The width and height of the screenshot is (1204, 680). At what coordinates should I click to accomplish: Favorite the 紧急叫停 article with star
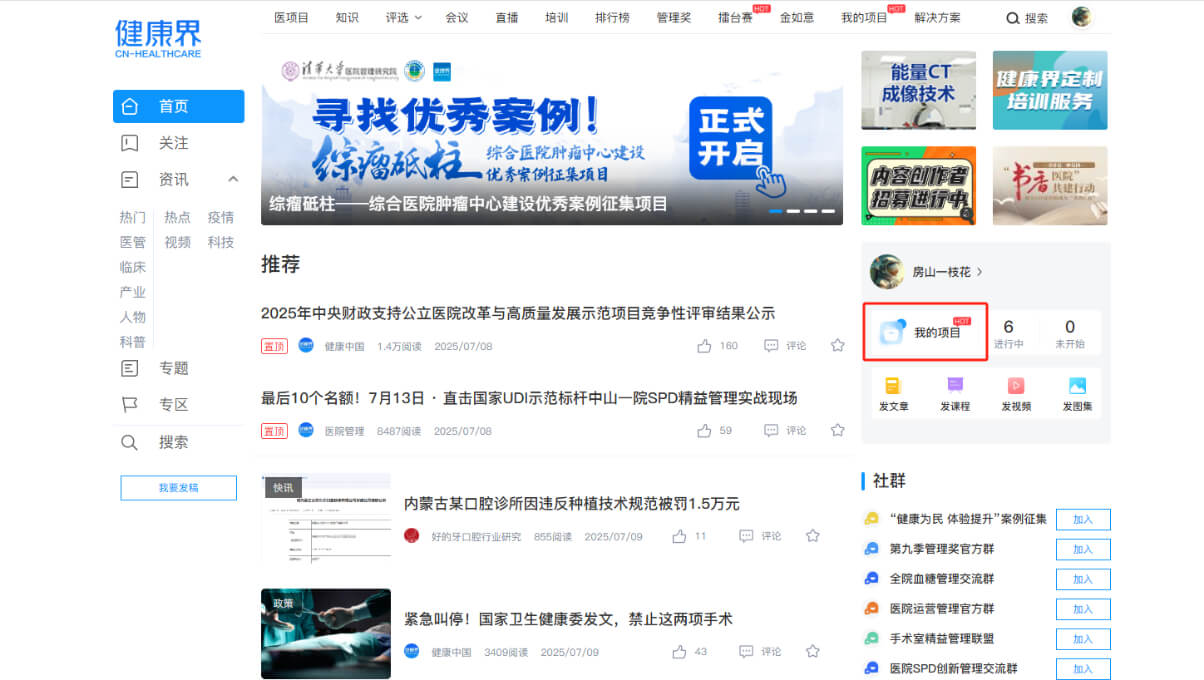(813, 652)
